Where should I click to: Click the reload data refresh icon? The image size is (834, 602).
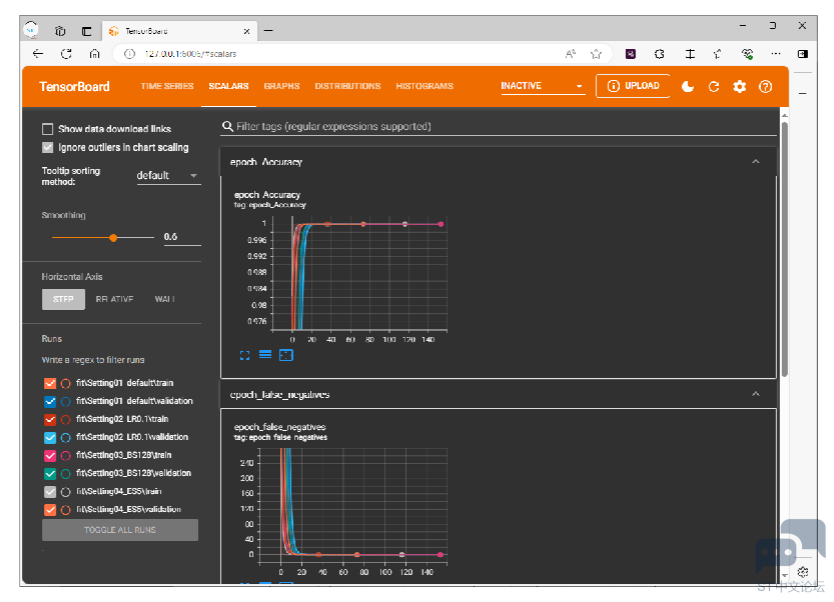tap(714, 86)
